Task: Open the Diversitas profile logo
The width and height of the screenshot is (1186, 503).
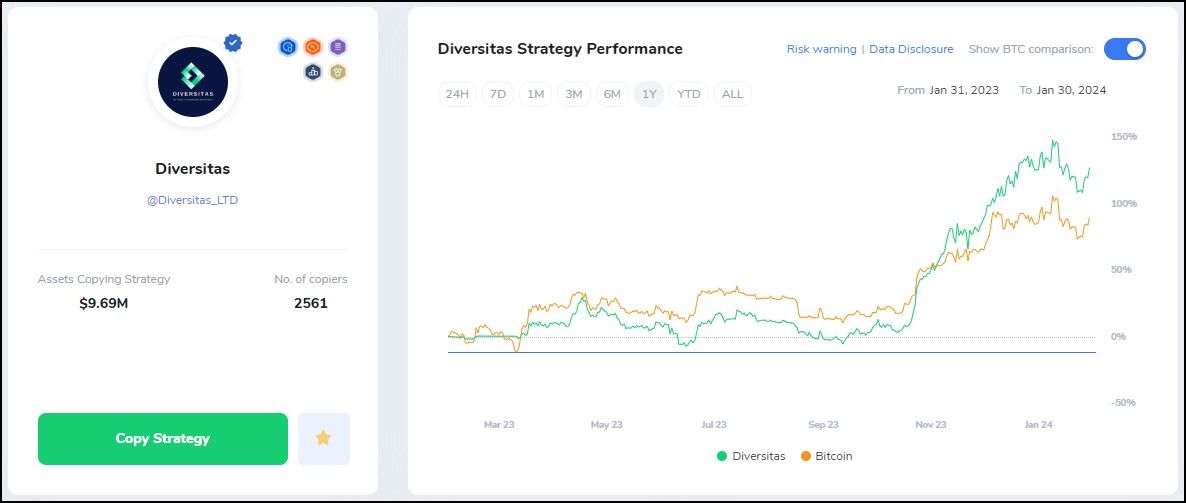Action: click(193, 82)
